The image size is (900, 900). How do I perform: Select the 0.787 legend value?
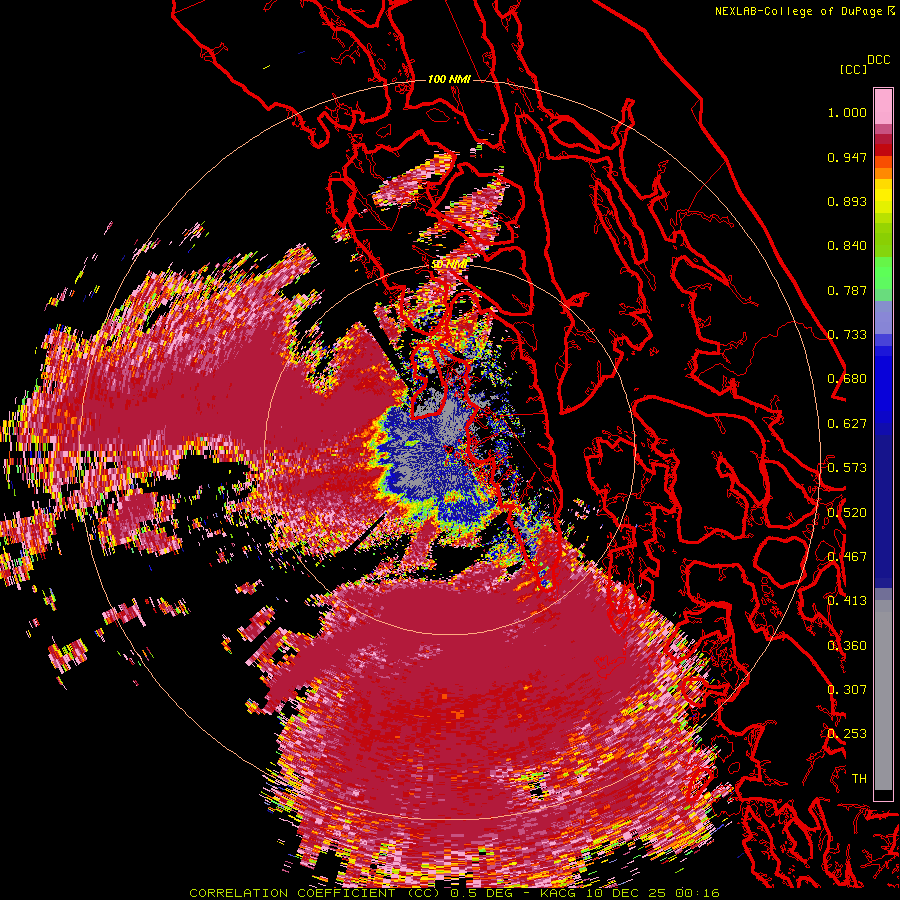click(847, 290)
